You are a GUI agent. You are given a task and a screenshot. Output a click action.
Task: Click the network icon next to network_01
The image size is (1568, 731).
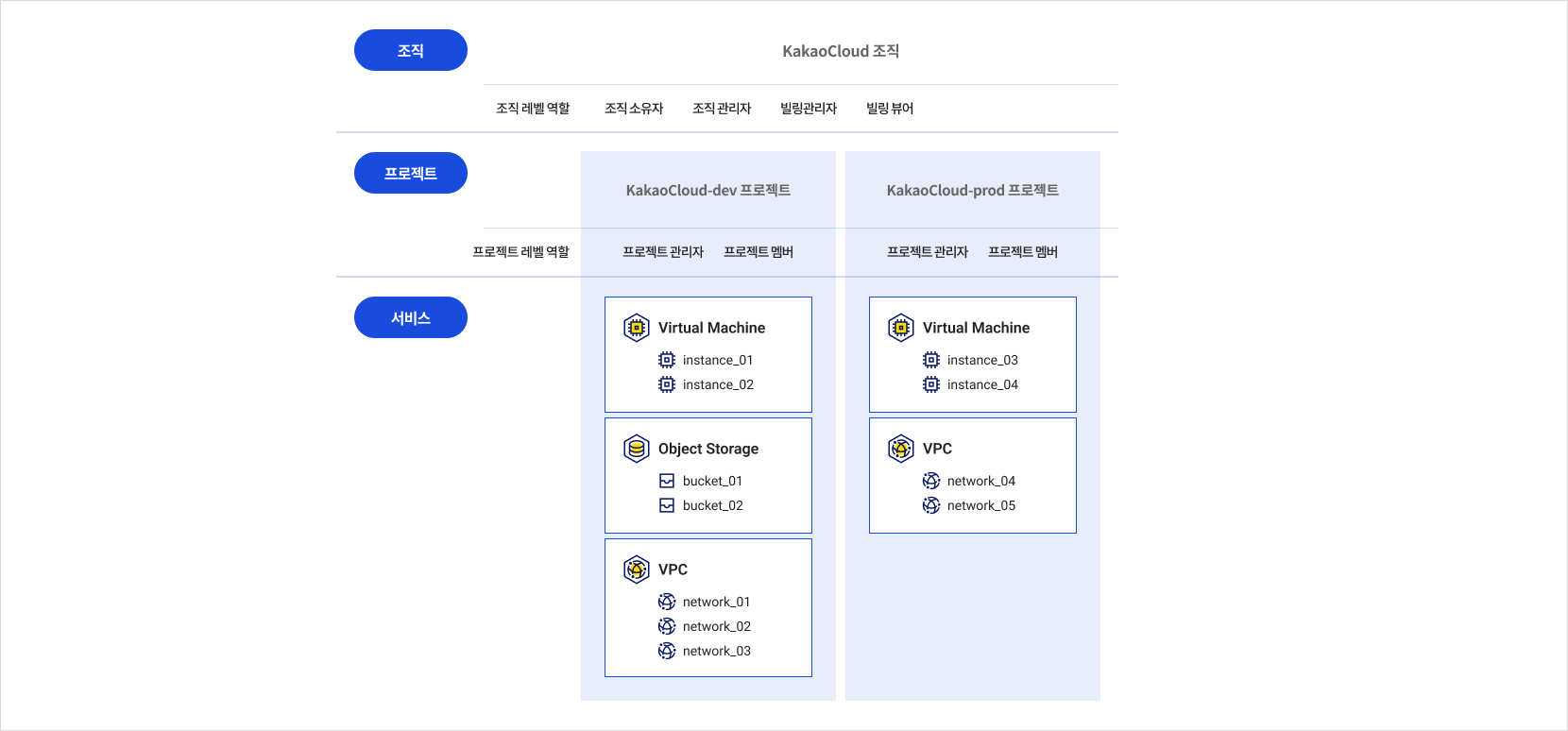tap(667, 602)
